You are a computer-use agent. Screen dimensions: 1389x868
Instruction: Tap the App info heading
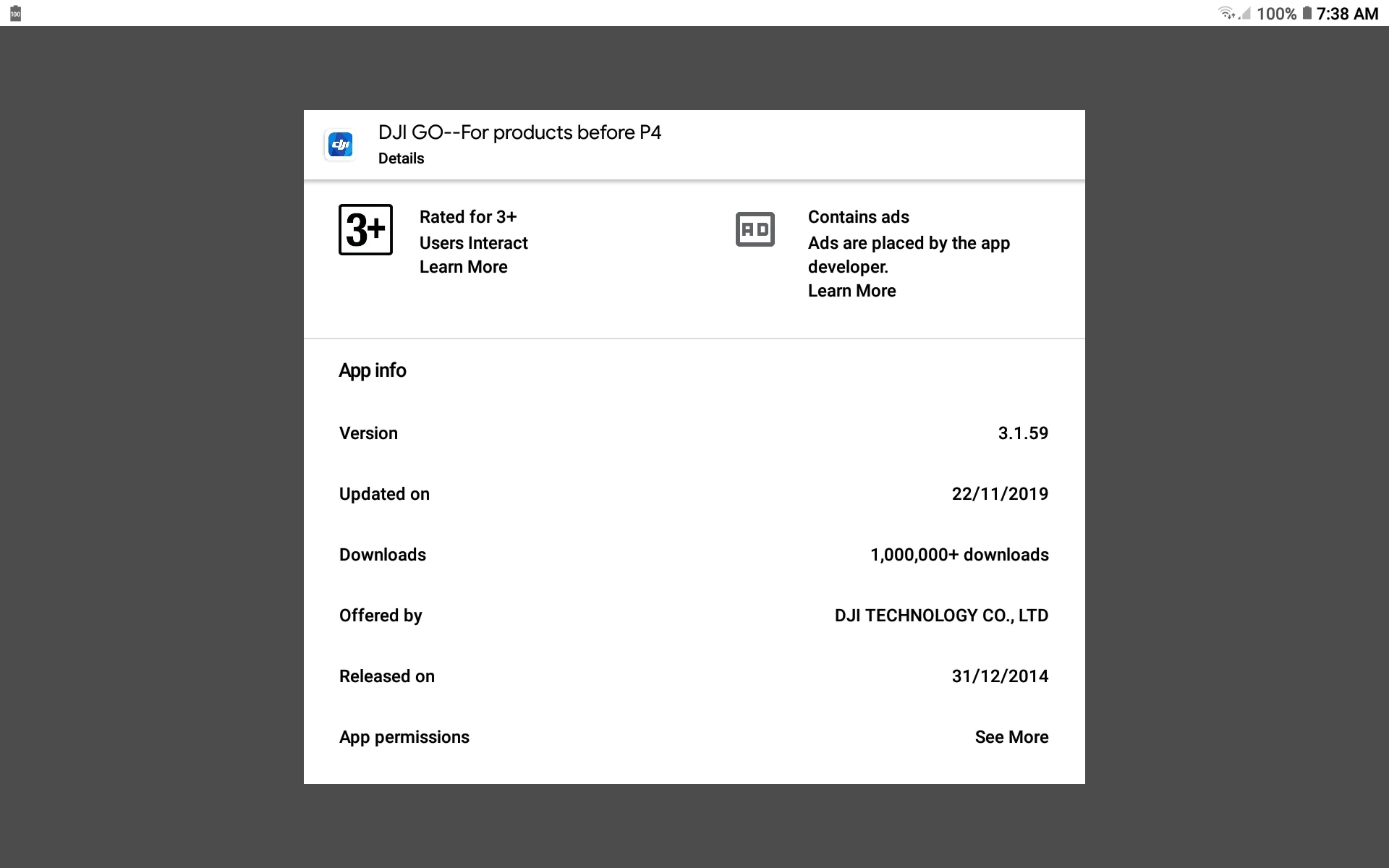373,370
